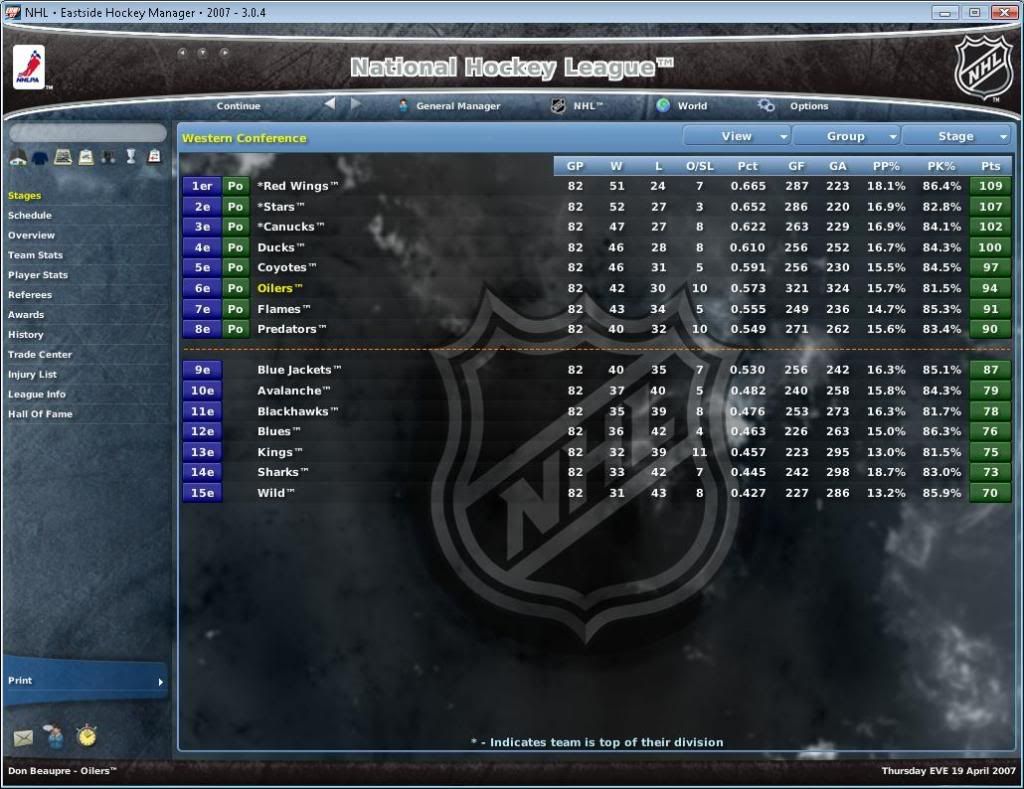Screen dimensions: 1024x789
Task: Open the trophy shortcut icon
Action: [131, 156]
